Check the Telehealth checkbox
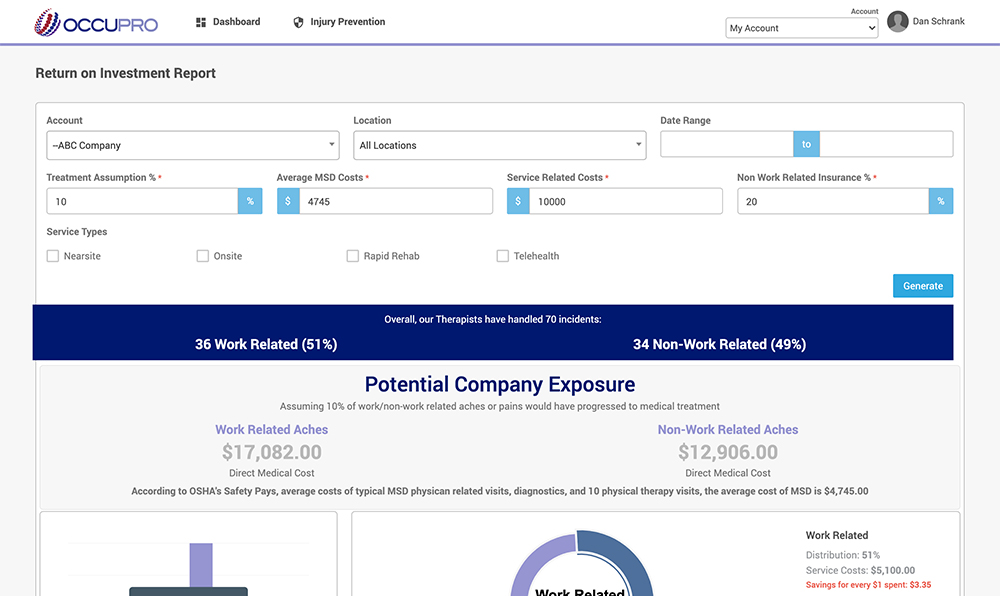The image size is (1000, 596). 503,256
